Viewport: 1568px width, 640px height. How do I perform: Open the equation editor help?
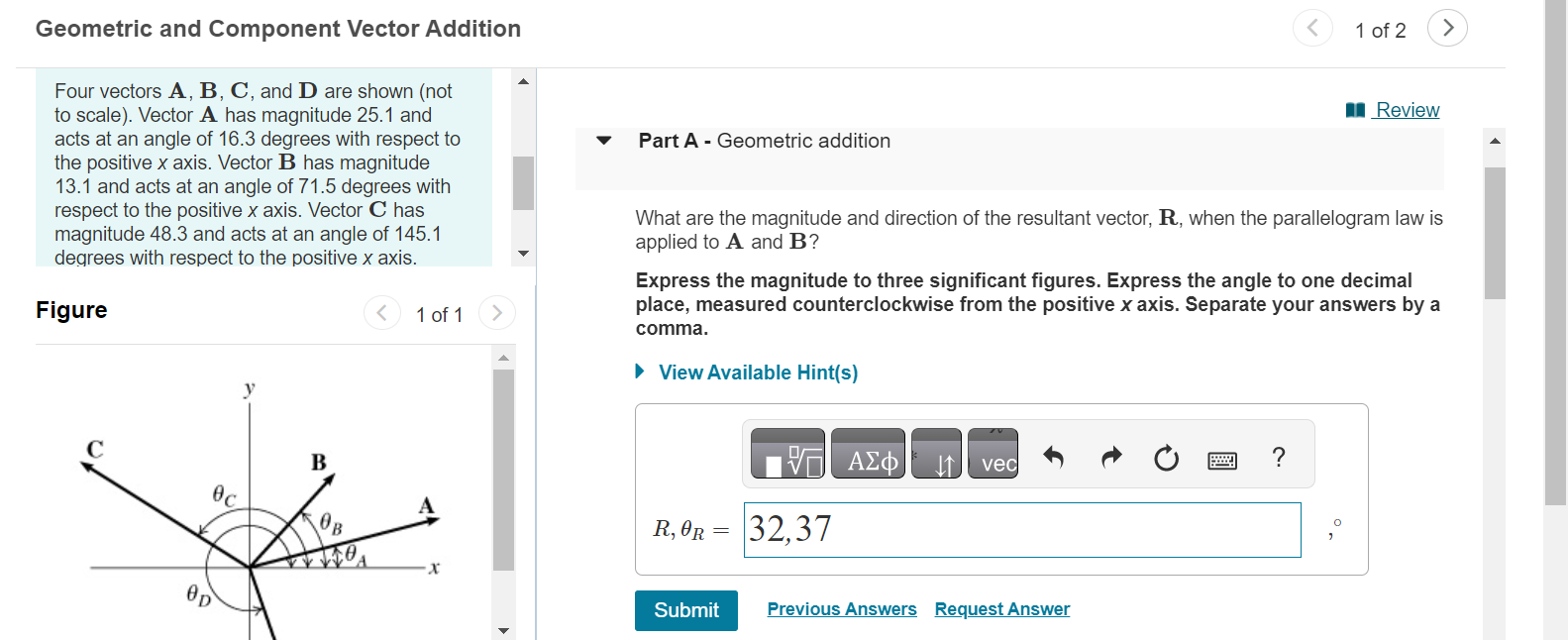[1279, 457]
